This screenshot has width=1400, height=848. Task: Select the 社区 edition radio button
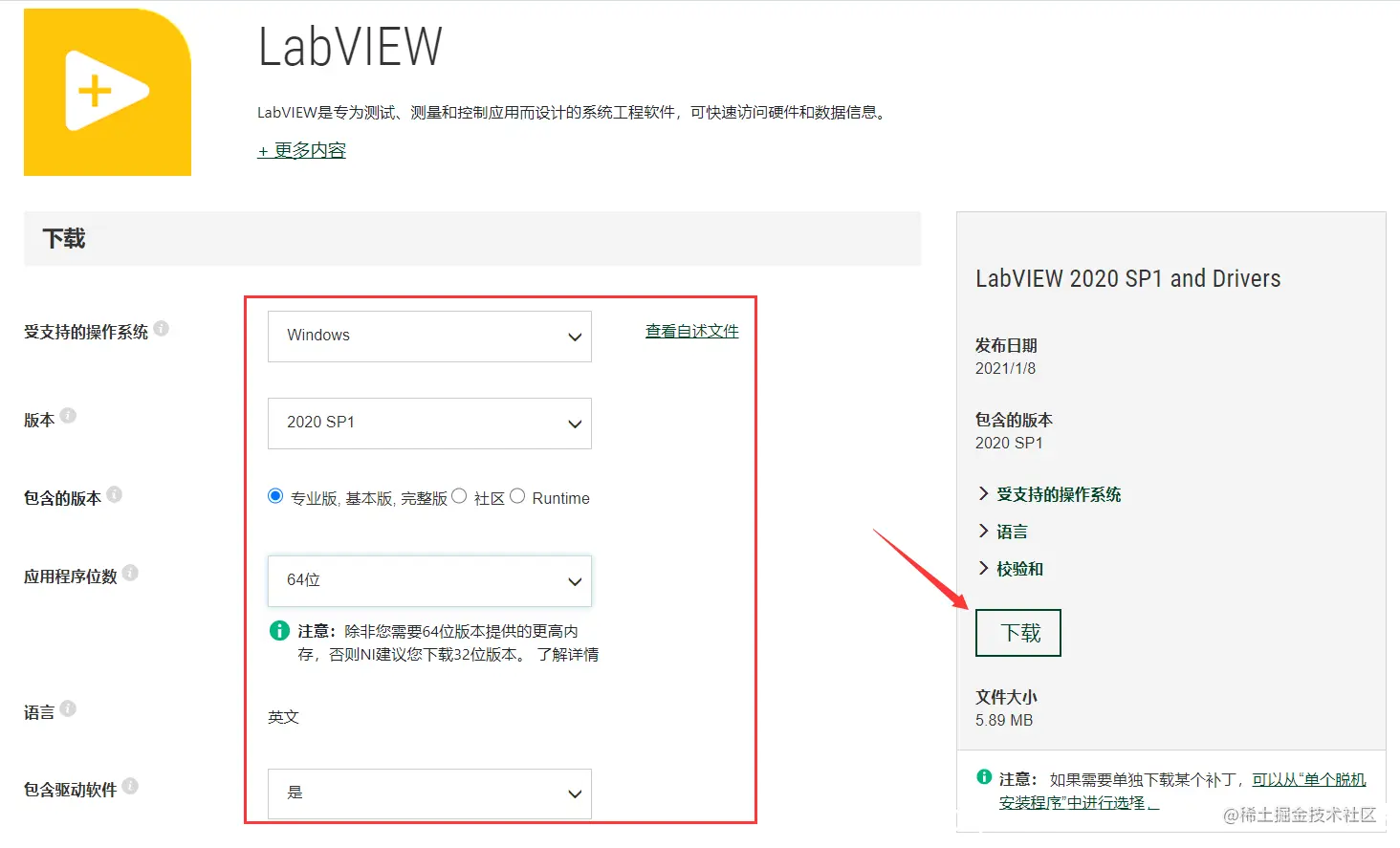pyautogui.click(x=459, y=496)
